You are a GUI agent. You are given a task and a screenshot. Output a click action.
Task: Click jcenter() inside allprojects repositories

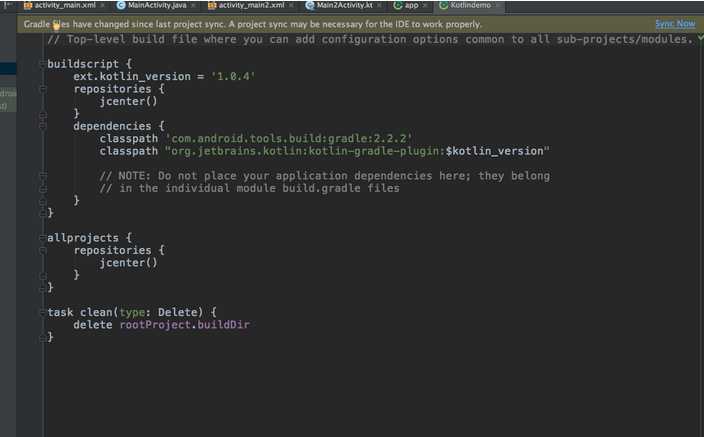coord(128,263)
